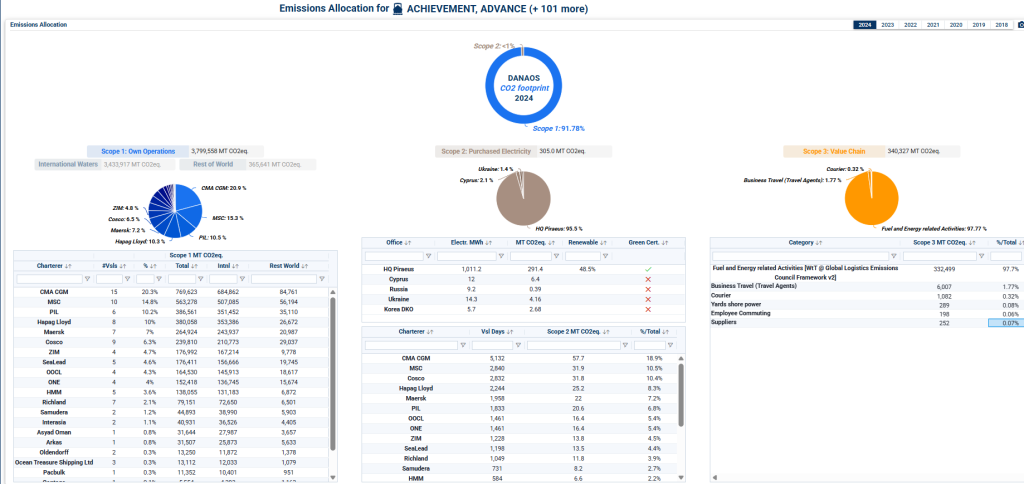Click the 5,132 Vsl Days cell for CMA CGM

(x=496, y=359)
